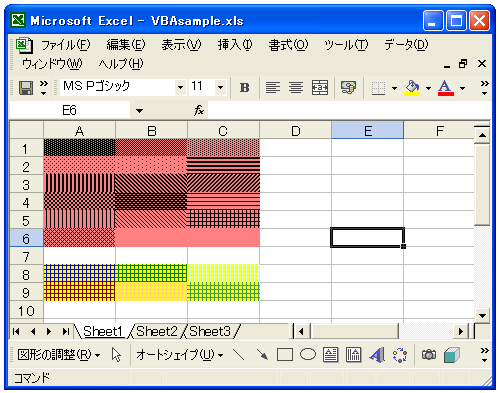Viewport: 500px width, 393px height.
Task: Click the yellow fill color bucket
Action: click(412, 88)
